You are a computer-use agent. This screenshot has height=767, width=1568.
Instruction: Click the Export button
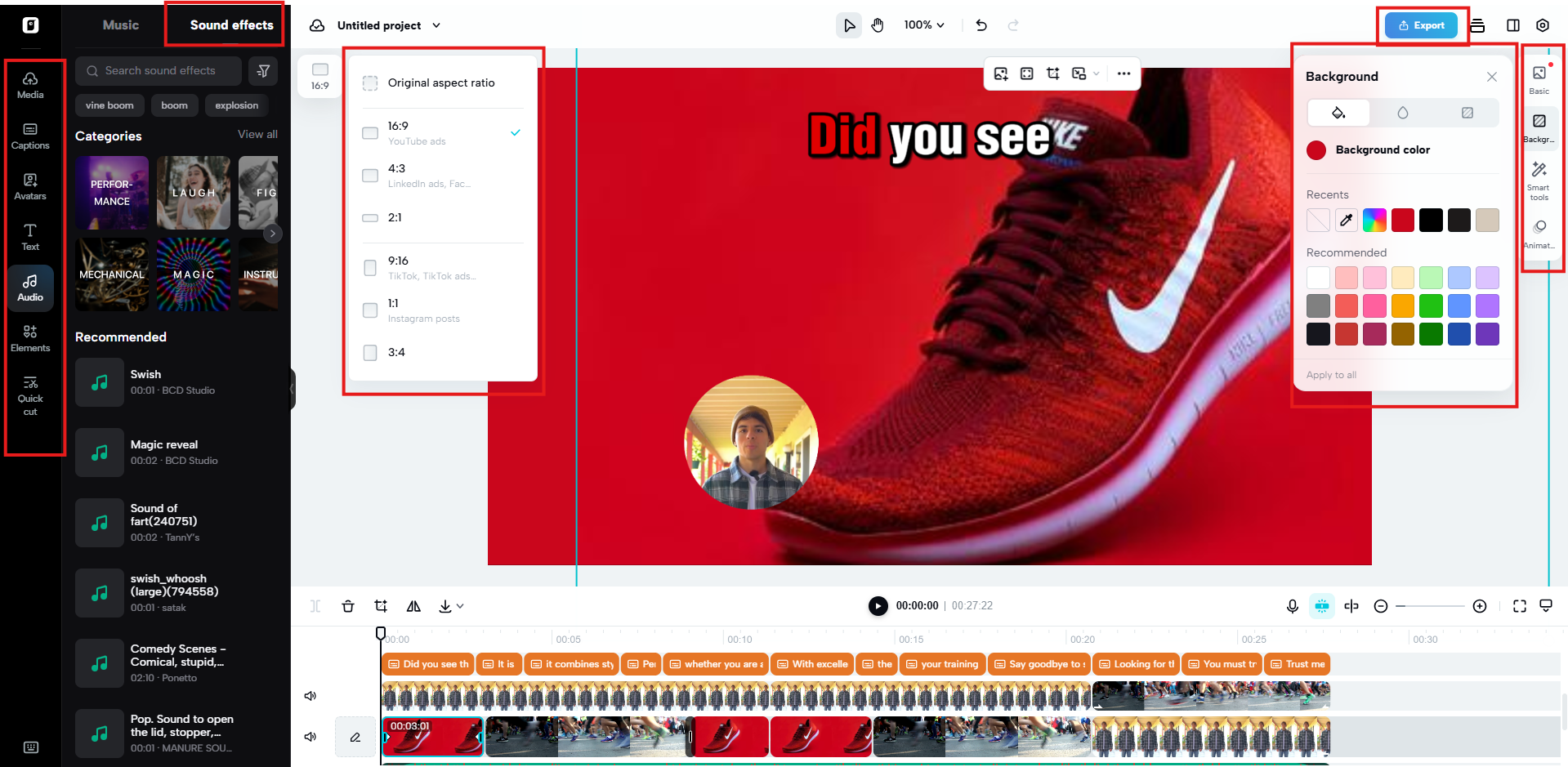coord(1422,25)
